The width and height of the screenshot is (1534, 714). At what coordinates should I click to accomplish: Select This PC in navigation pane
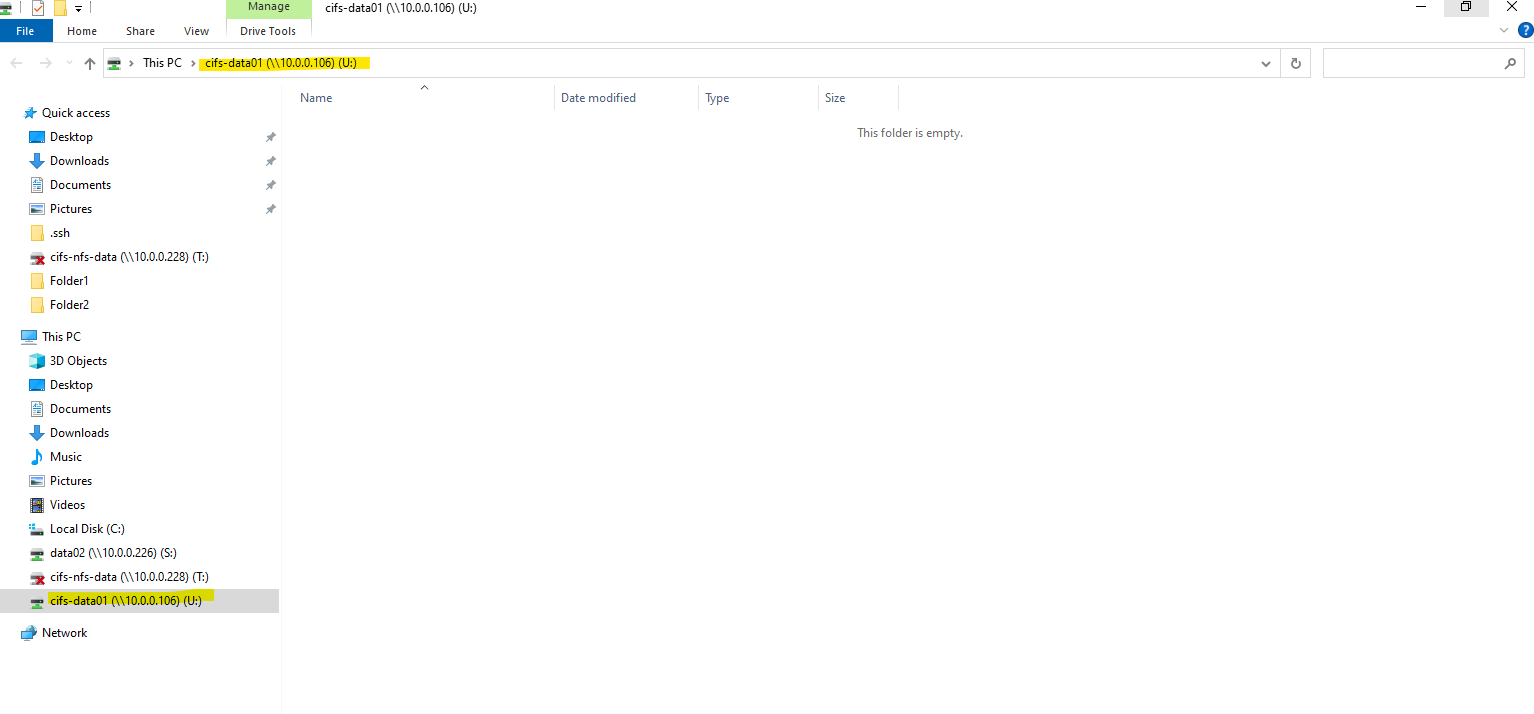click(x=61, y=337)
